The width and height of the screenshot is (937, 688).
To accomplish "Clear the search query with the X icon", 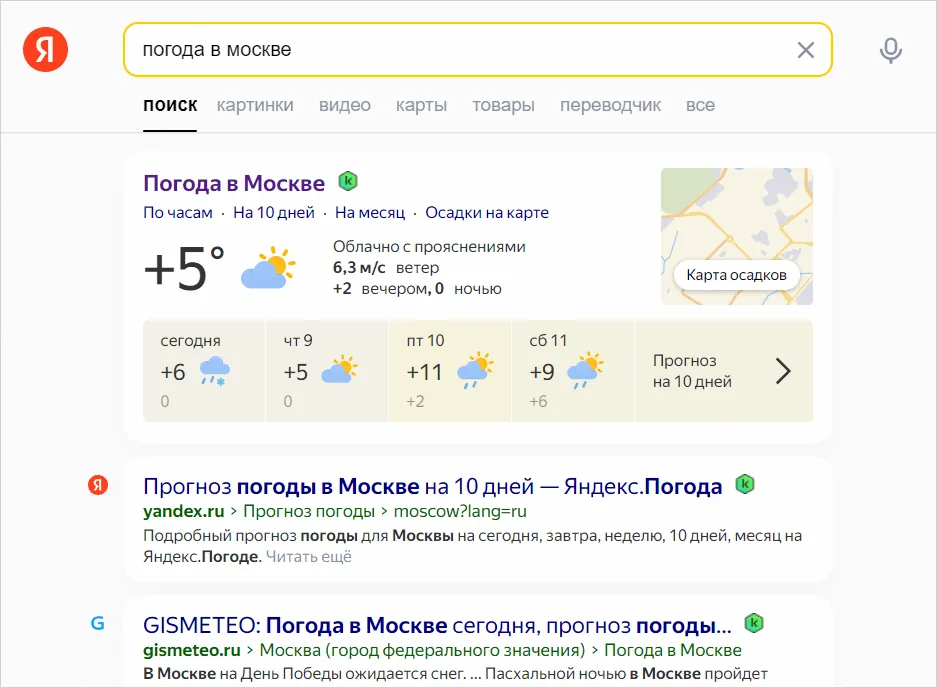I will point(806,49).
